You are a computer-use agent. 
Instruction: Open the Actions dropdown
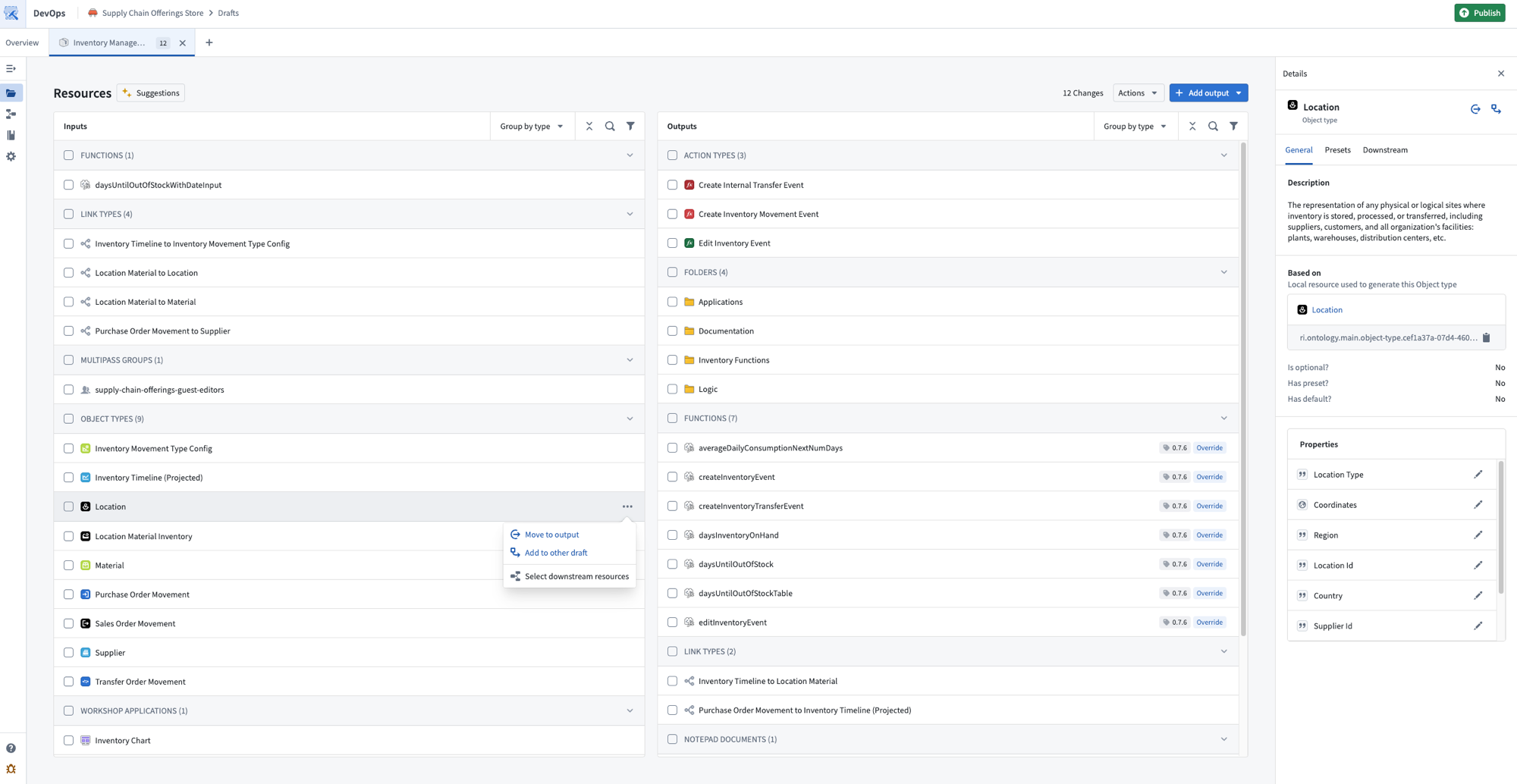[1138, 93]
